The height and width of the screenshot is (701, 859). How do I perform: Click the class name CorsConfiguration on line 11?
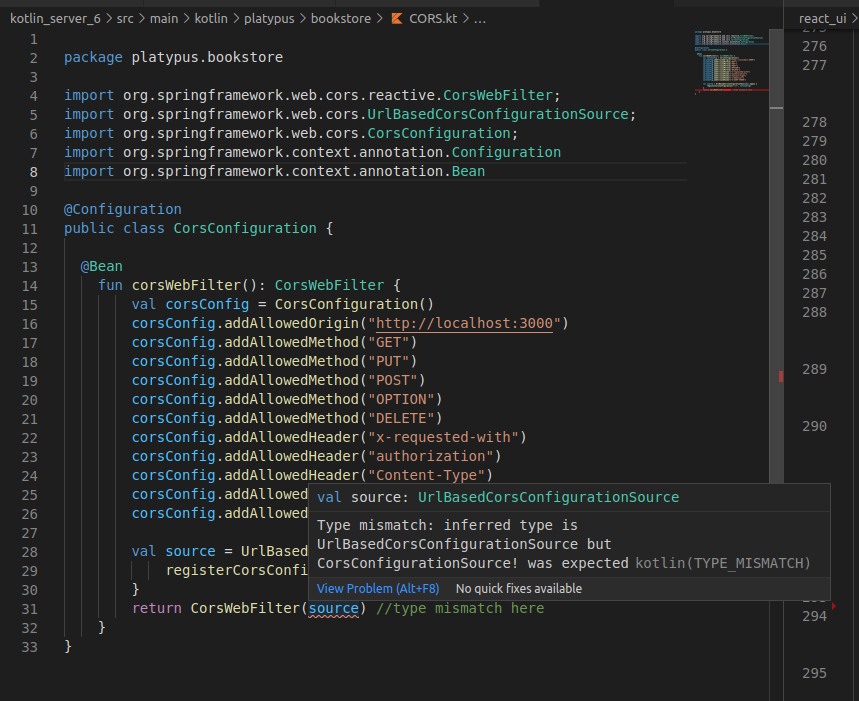click(x=245, y=228)
